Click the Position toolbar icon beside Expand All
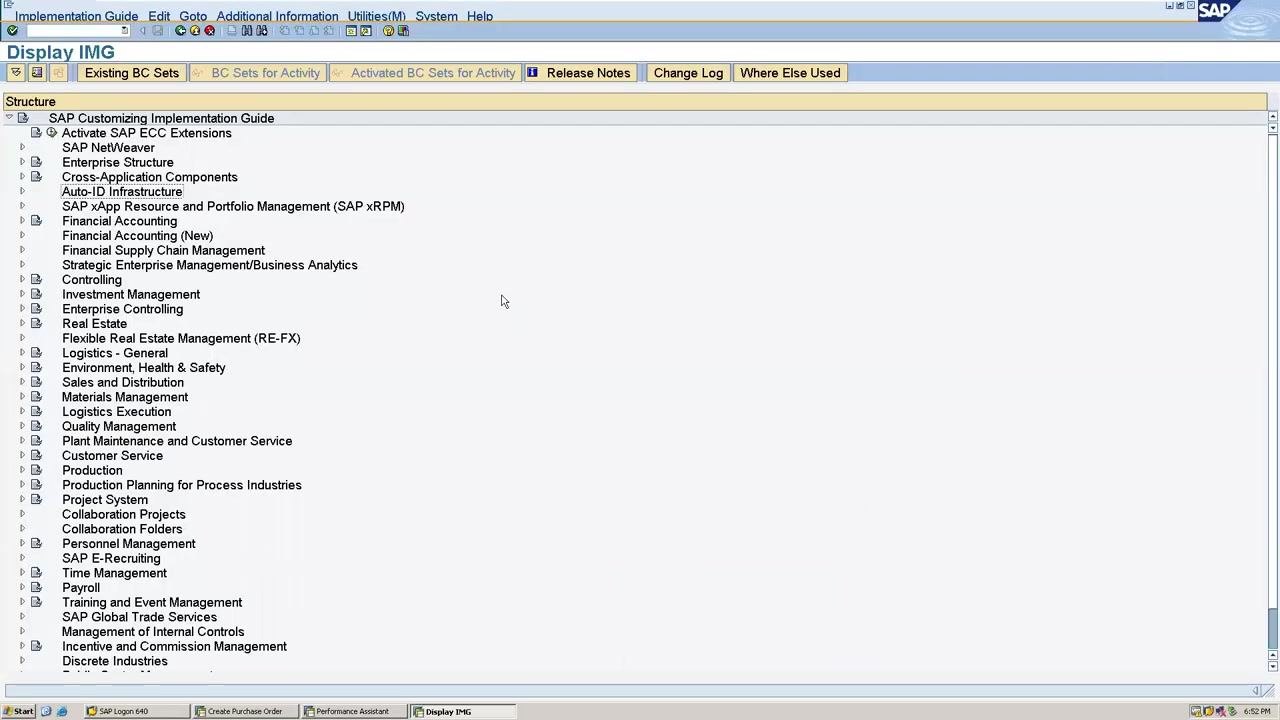1280x720 pixels. (x=37, y=73)
